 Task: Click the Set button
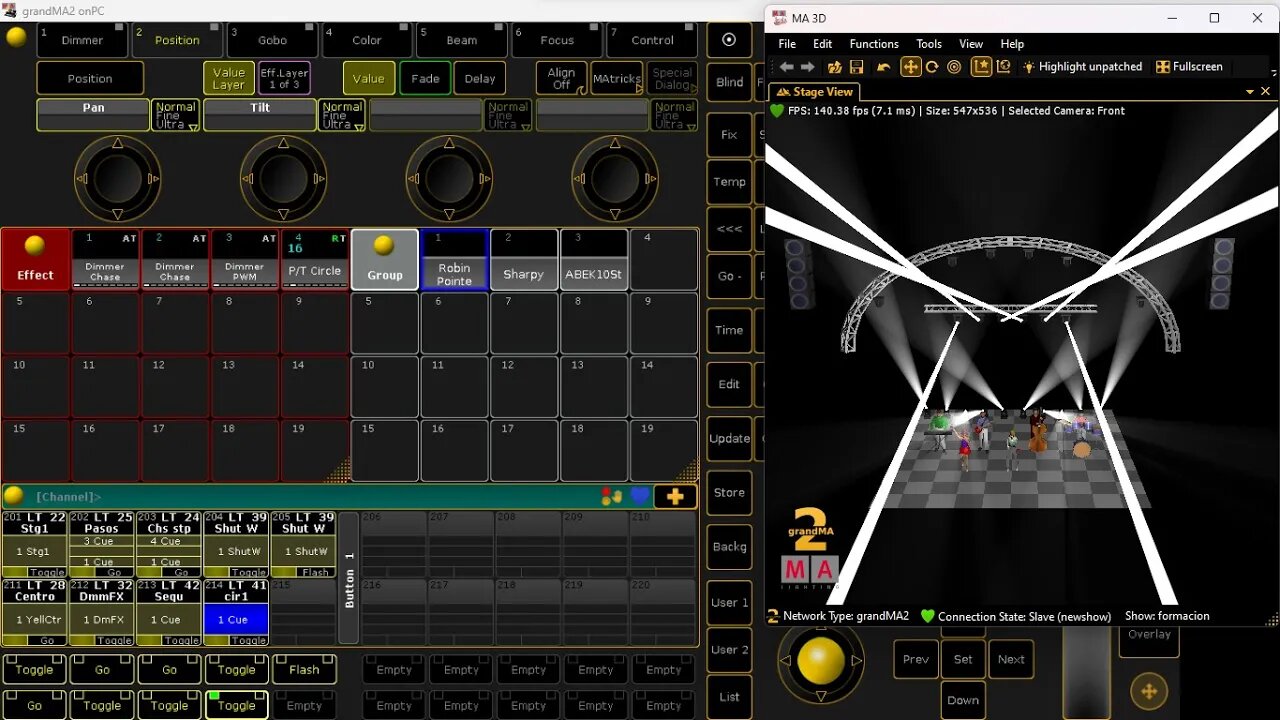[963, 659]
